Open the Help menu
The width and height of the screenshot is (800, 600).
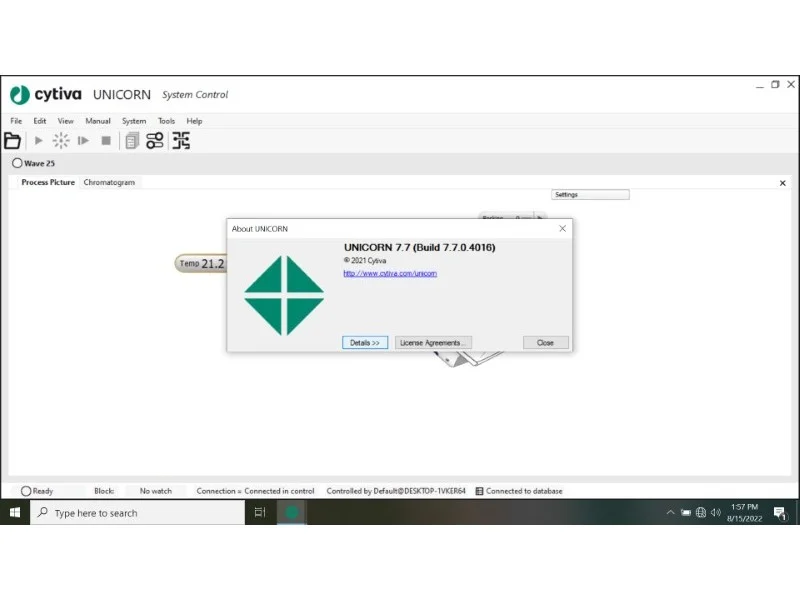[x=194, y=121]
